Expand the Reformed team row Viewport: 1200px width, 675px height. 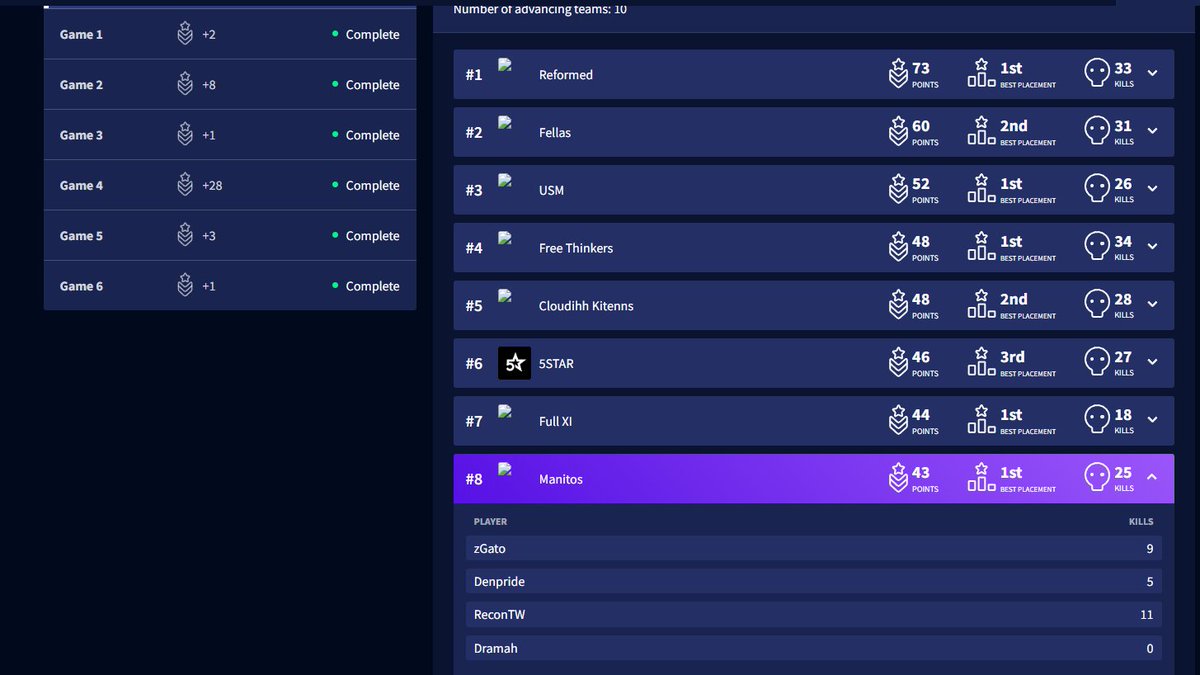[x=1152, y=73]
